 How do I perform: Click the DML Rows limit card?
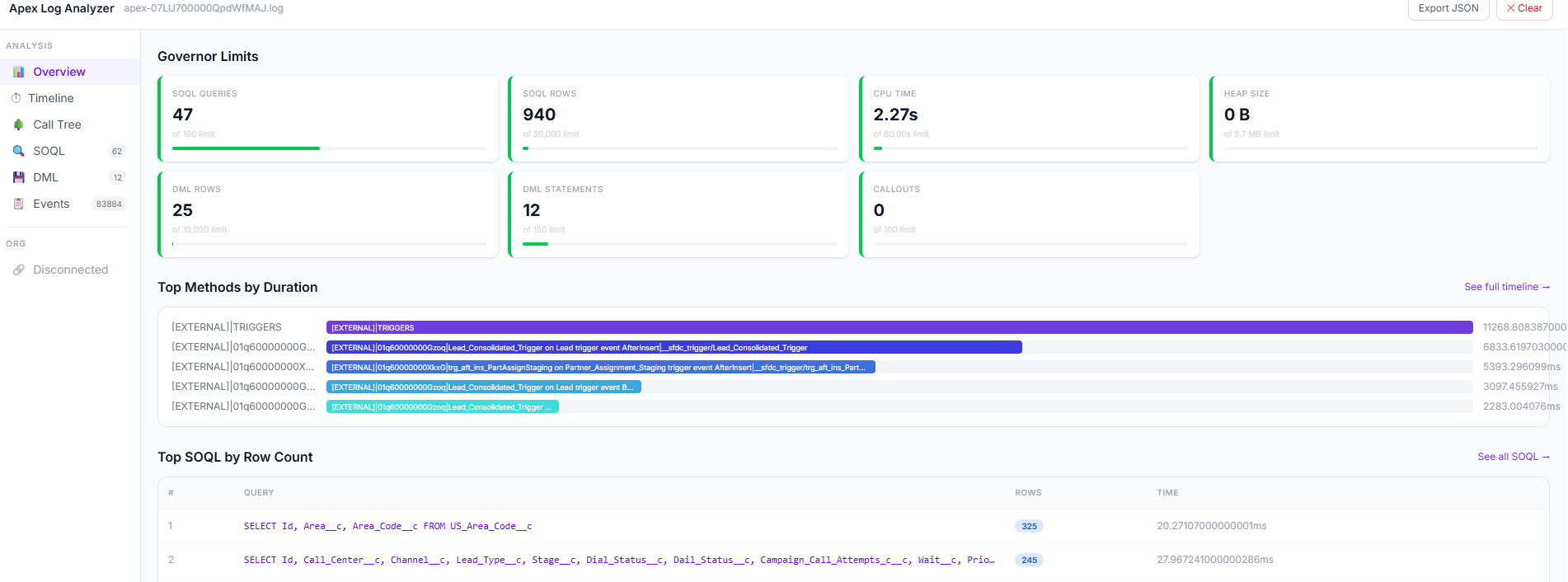(328, 214)
